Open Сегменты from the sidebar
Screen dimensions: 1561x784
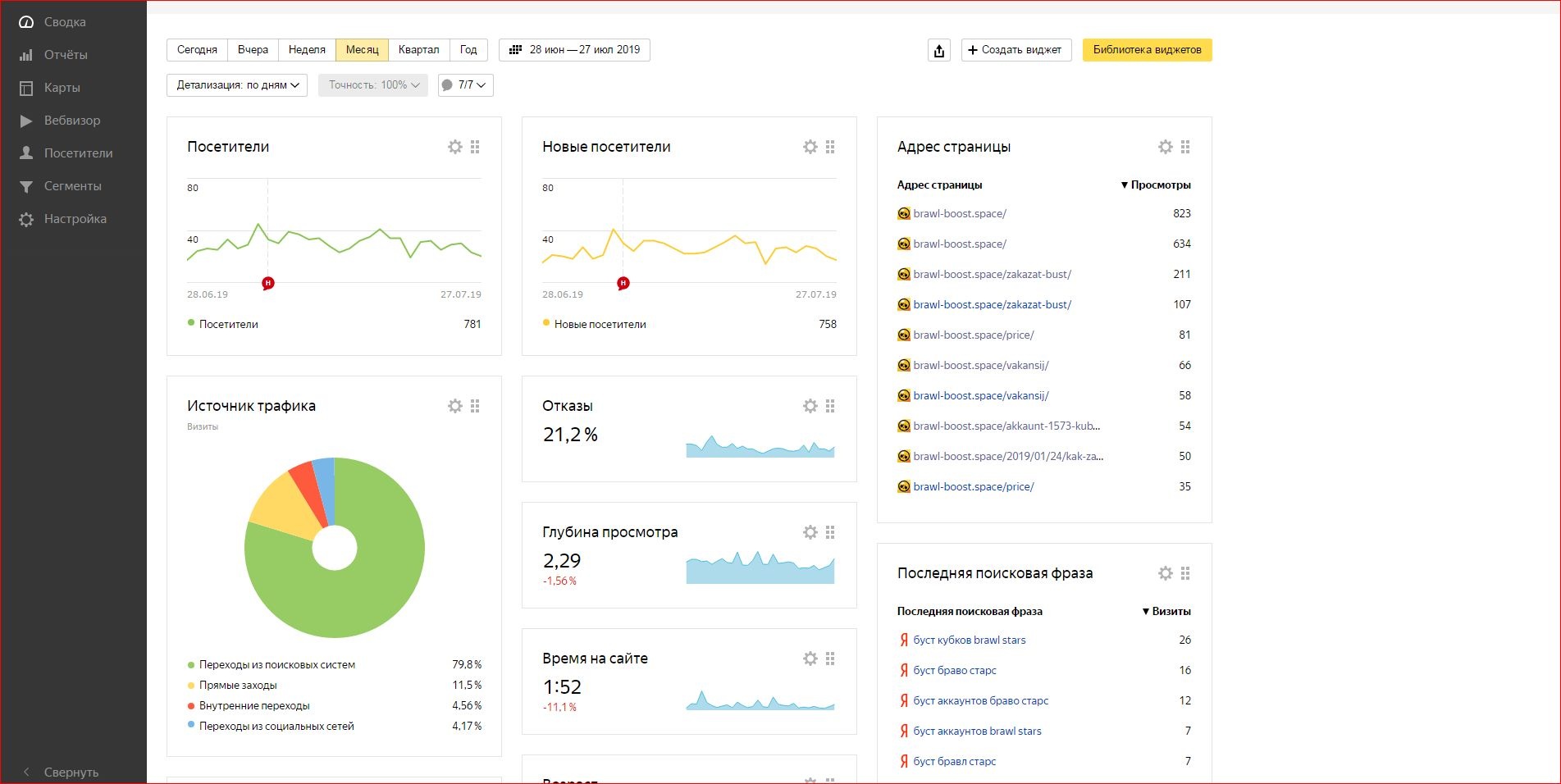(73, 186)
